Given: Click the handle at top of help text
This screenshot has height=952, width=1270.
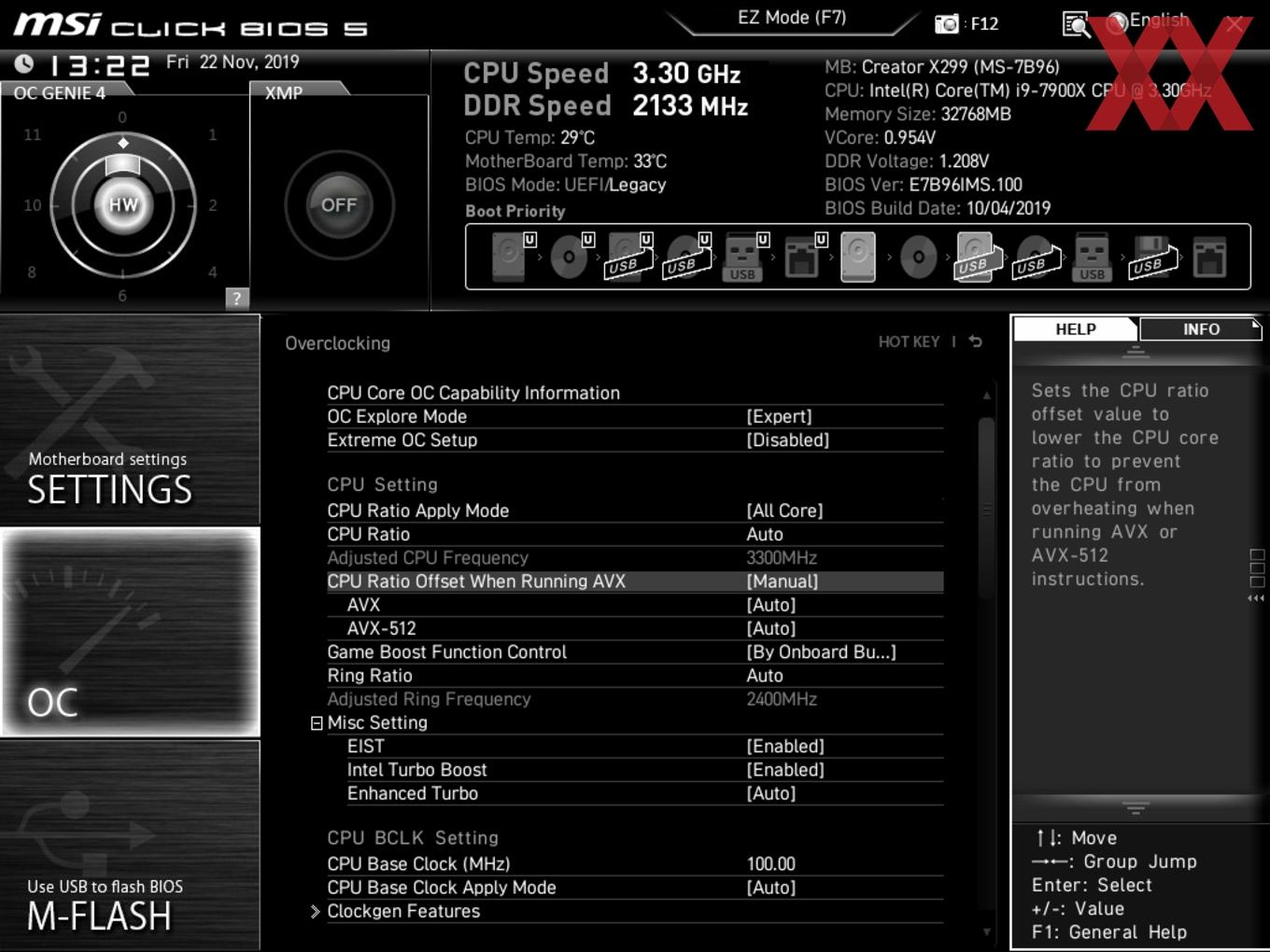Looking at the screenshot, I should (x=1136, y=352).
